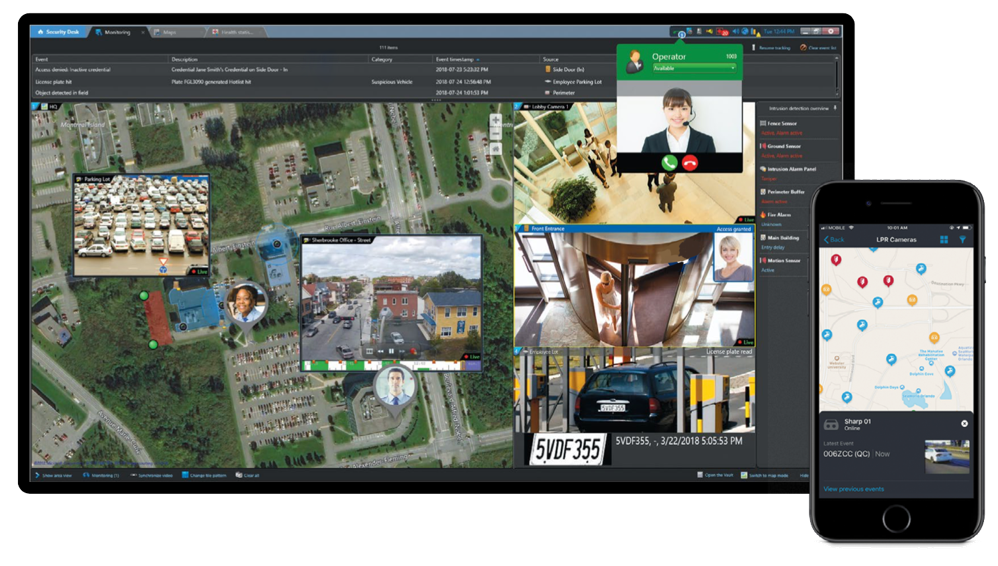Sort by the Event timestamp column

457,59
